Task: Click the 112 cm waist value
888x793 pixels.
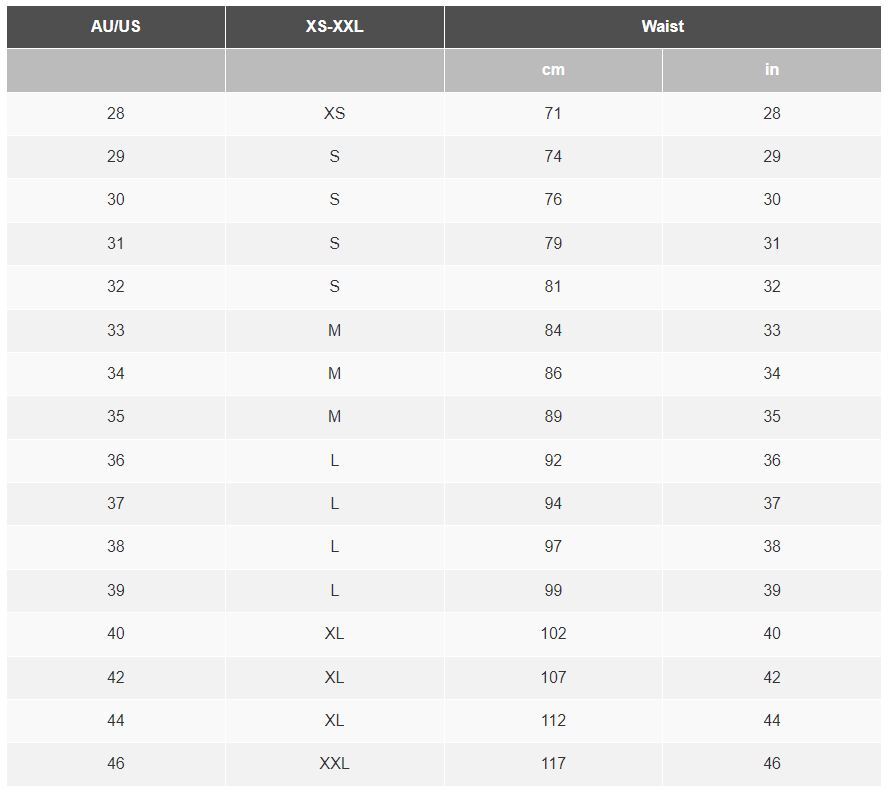Action: point(553,720)
